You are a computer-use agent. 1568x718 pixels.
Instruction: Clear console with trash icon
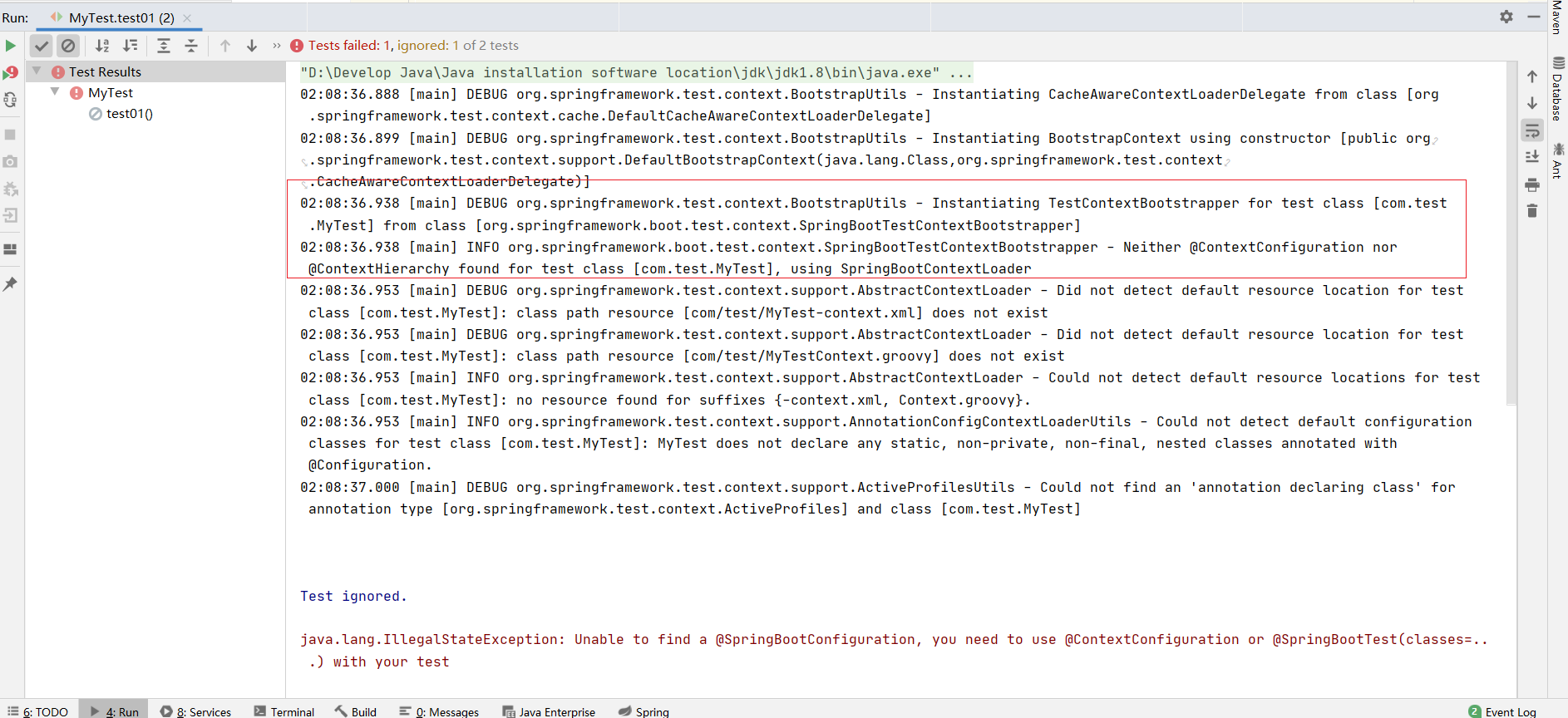click(x=1532, y=211)
